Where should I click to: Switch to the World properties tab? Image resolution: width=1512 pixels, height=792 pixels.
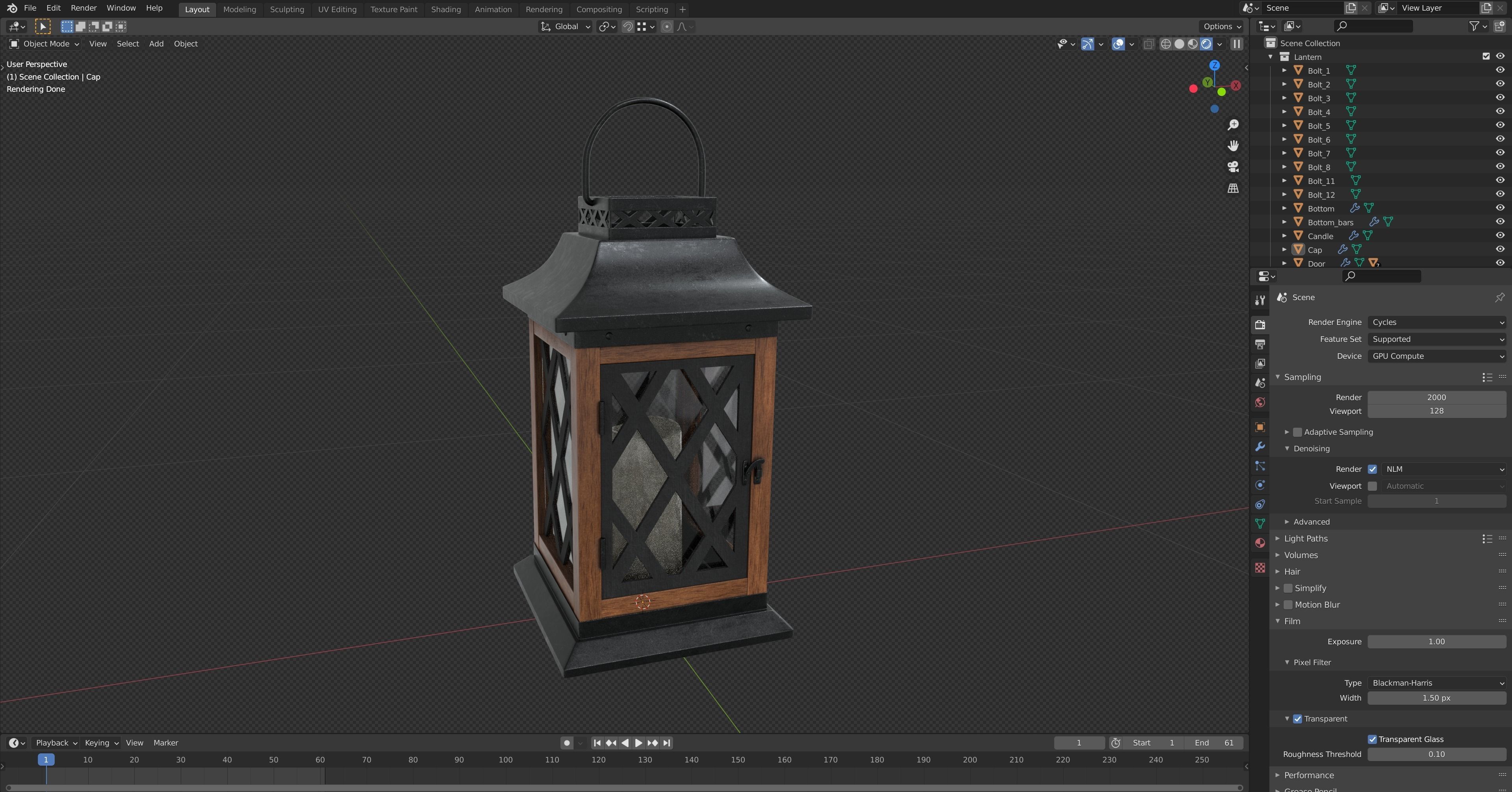(1260, 403)
